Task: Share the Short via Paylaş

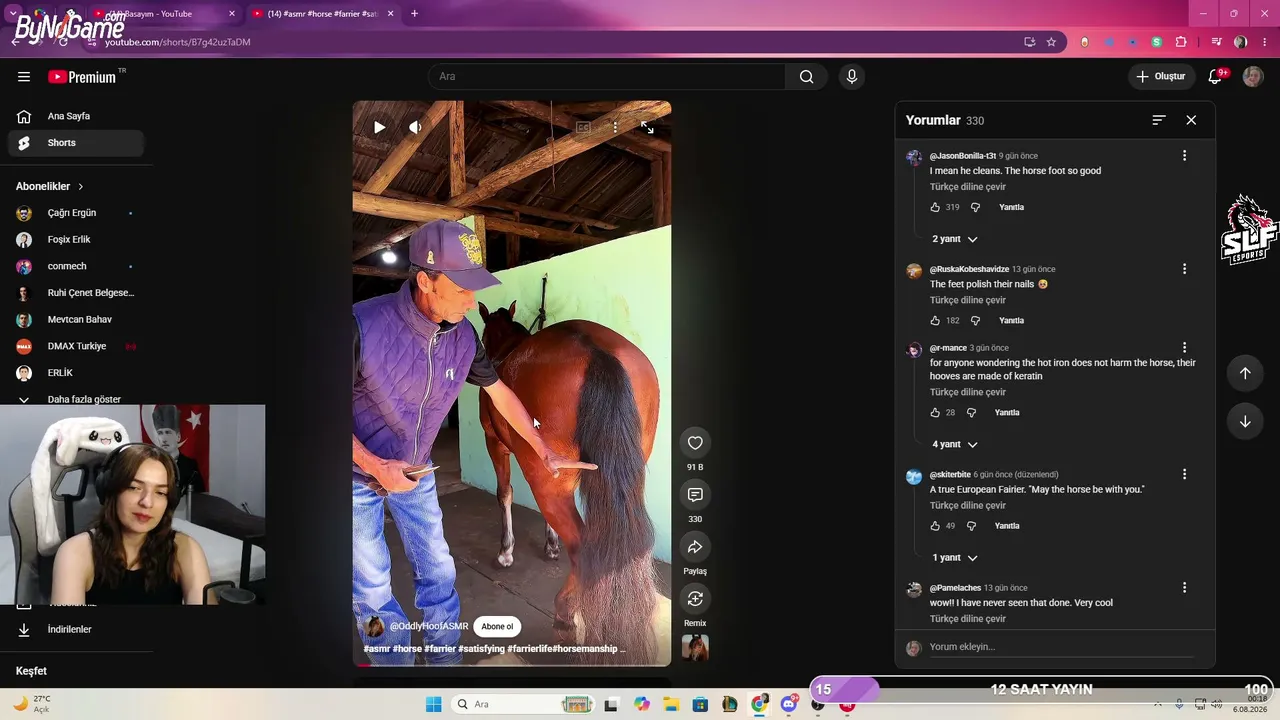Action: (x=695, y=547)
